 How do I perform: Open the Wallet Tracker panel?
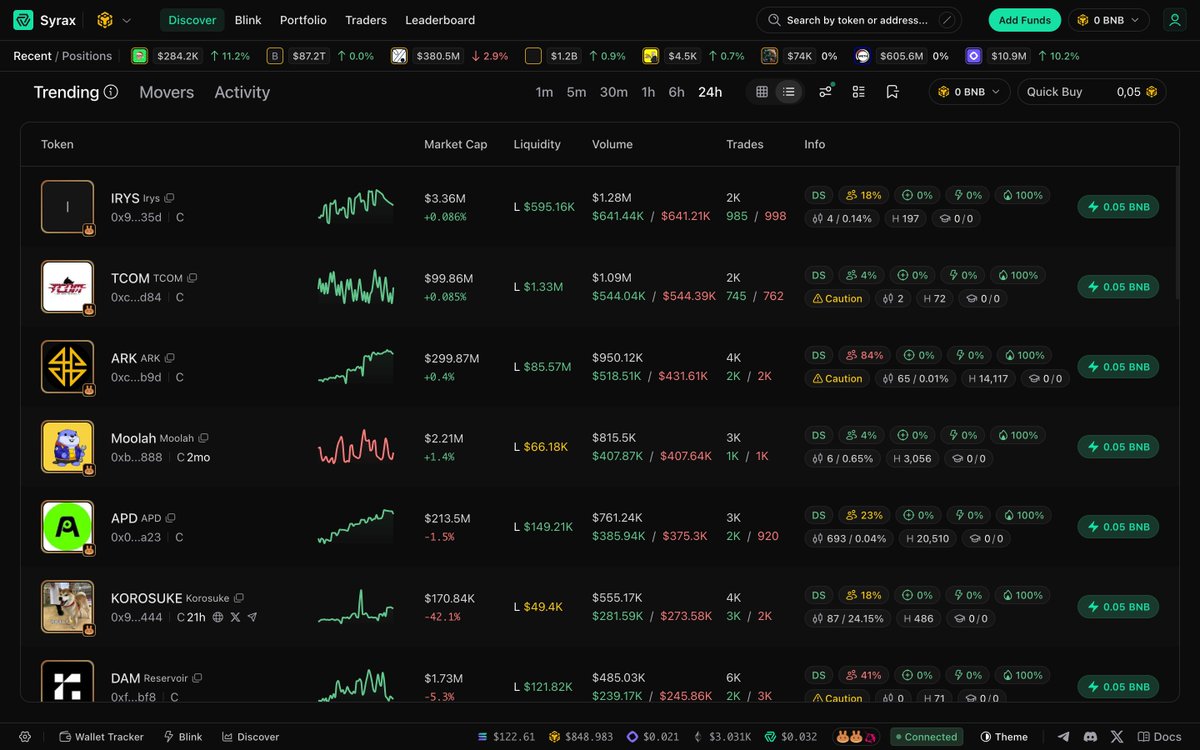pos(100,736)
